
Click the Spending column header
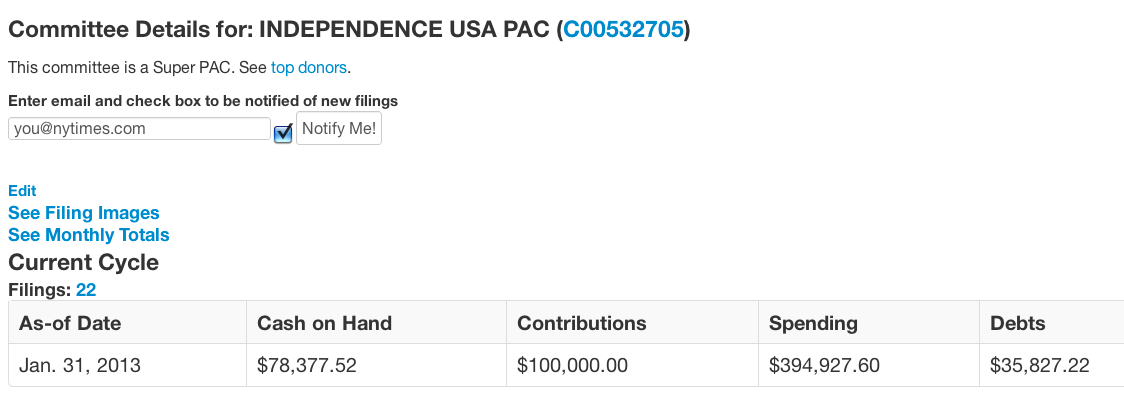[813, 323]
